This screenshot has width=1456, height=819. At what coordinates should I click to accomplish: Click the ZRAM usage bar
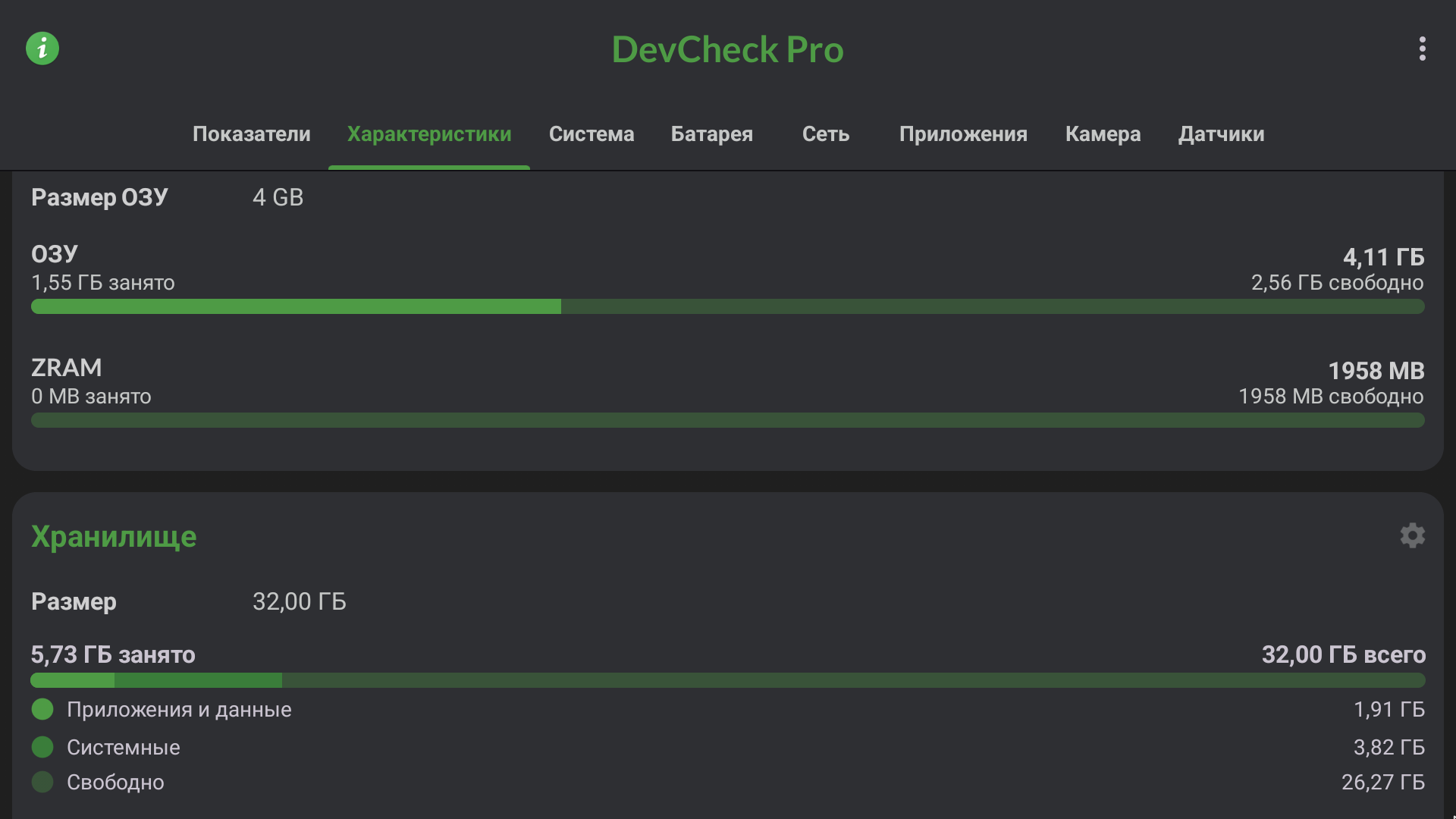[728, 420]
